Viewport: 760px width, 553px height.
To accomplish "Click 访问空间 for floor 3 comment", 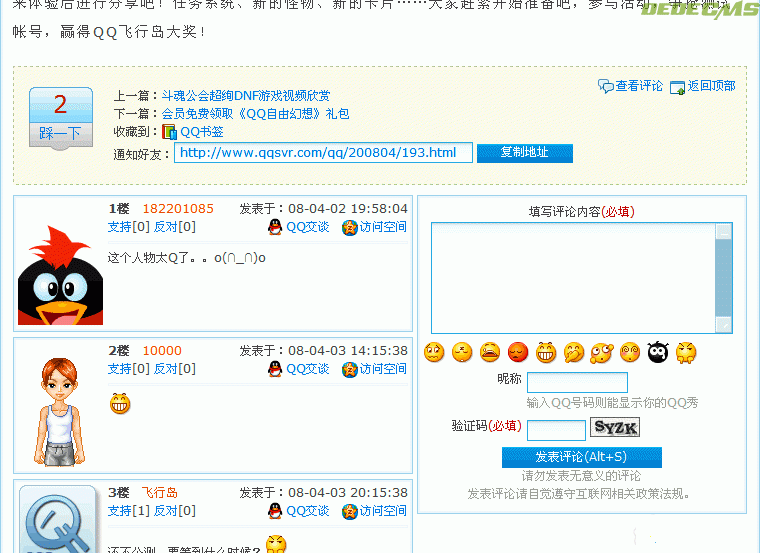I will pyautogui.click(x=383, y=511).
